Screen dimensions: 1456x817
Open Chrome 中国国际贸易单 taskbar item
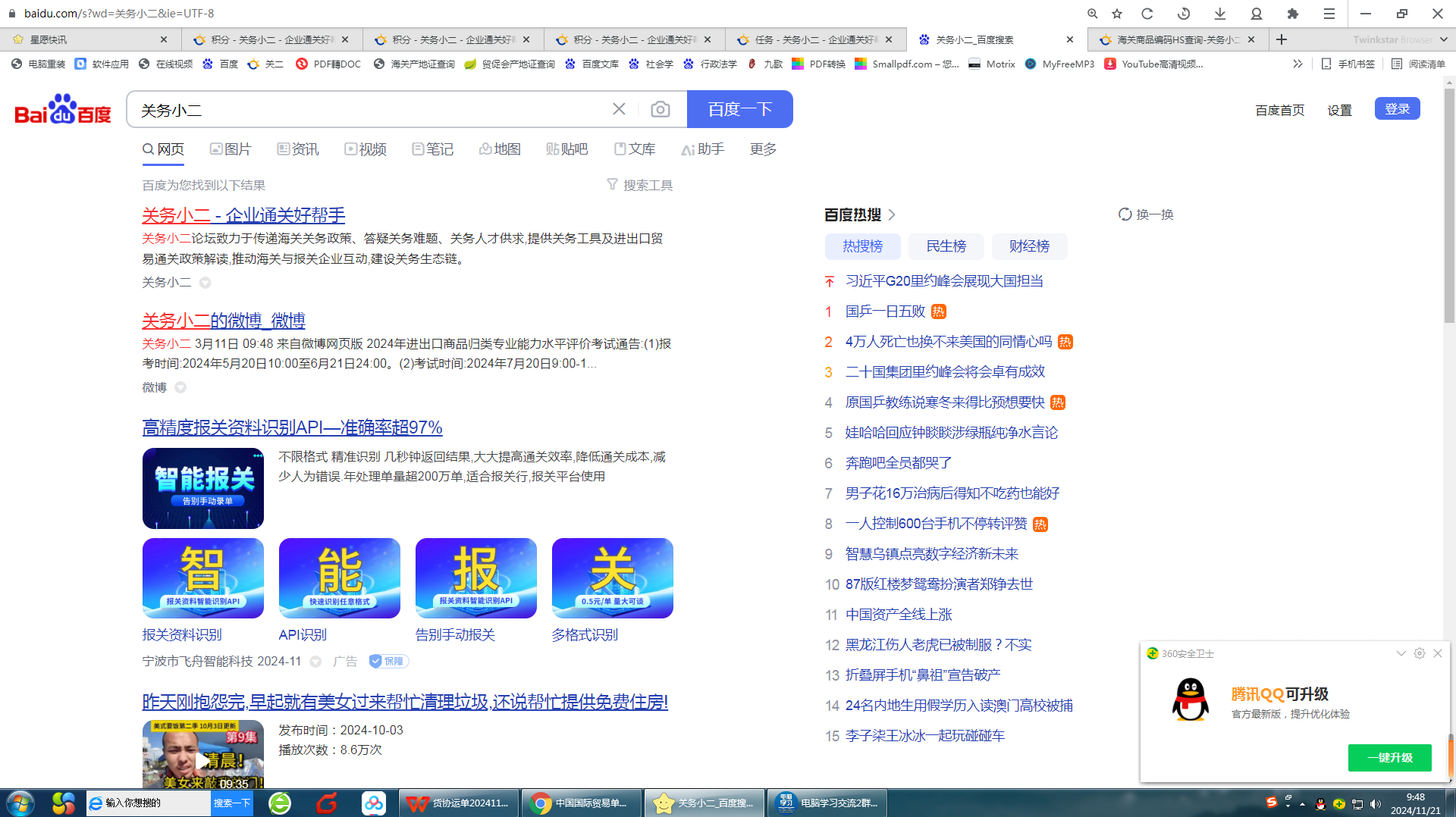click(582, 803)
